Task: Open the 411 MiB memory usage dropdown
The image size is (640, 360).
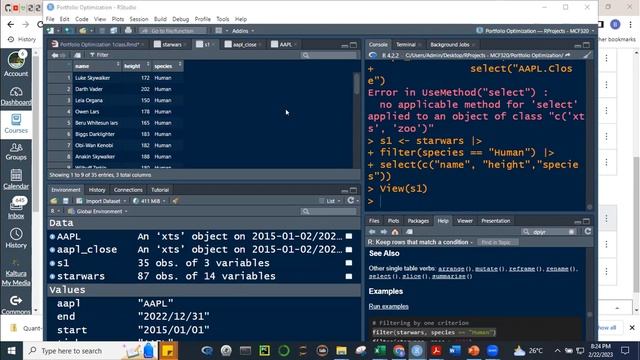Action: click(149, 201)
